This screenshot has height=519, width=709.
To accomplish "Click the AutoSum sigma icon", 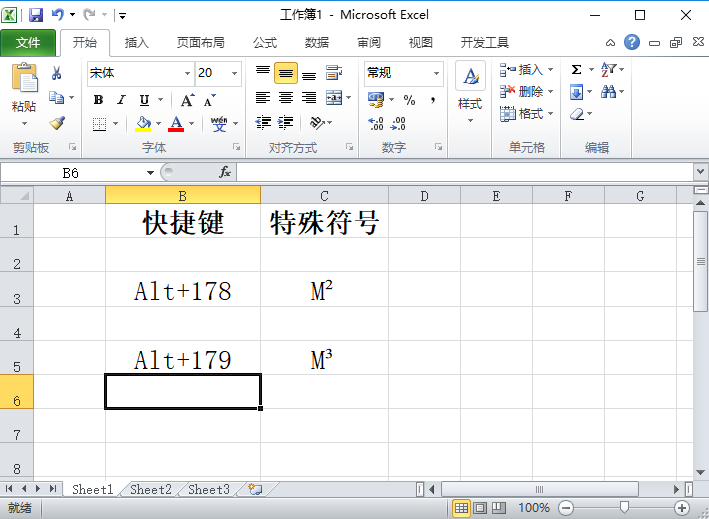I will 576,70.
